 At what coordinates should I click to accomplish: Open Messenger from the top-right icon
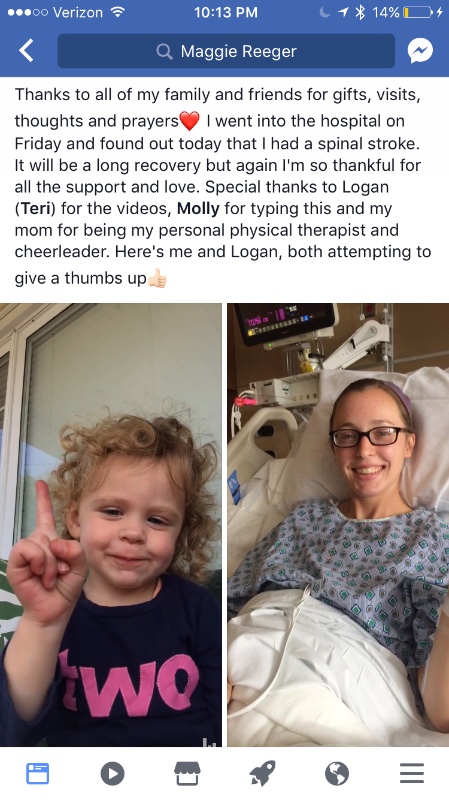tap(420, 51)
